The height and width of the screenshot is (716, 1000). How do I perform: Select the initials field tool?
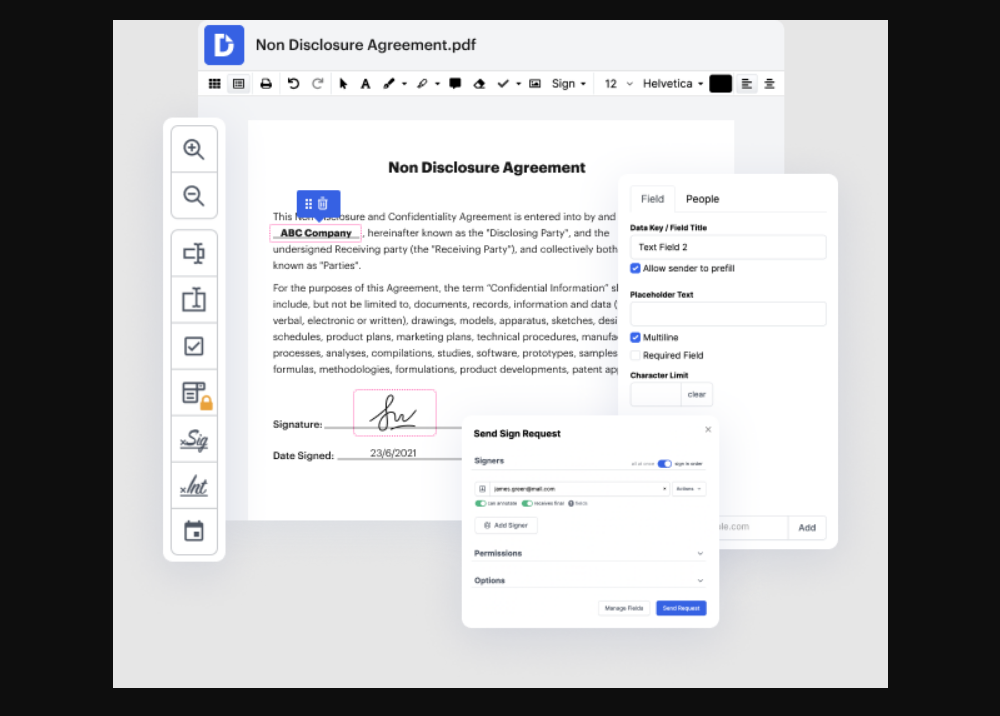click(194, 486)
